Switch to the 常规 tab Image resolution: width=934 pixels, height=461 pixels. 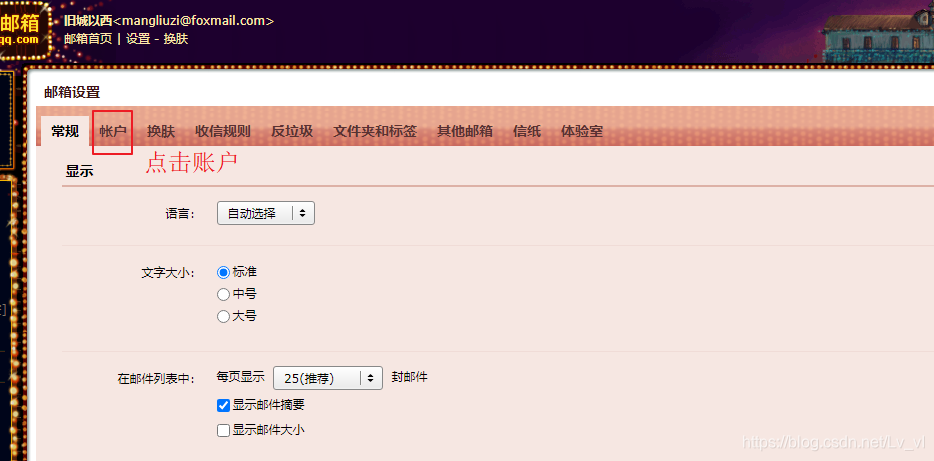[x=65, y=132]
